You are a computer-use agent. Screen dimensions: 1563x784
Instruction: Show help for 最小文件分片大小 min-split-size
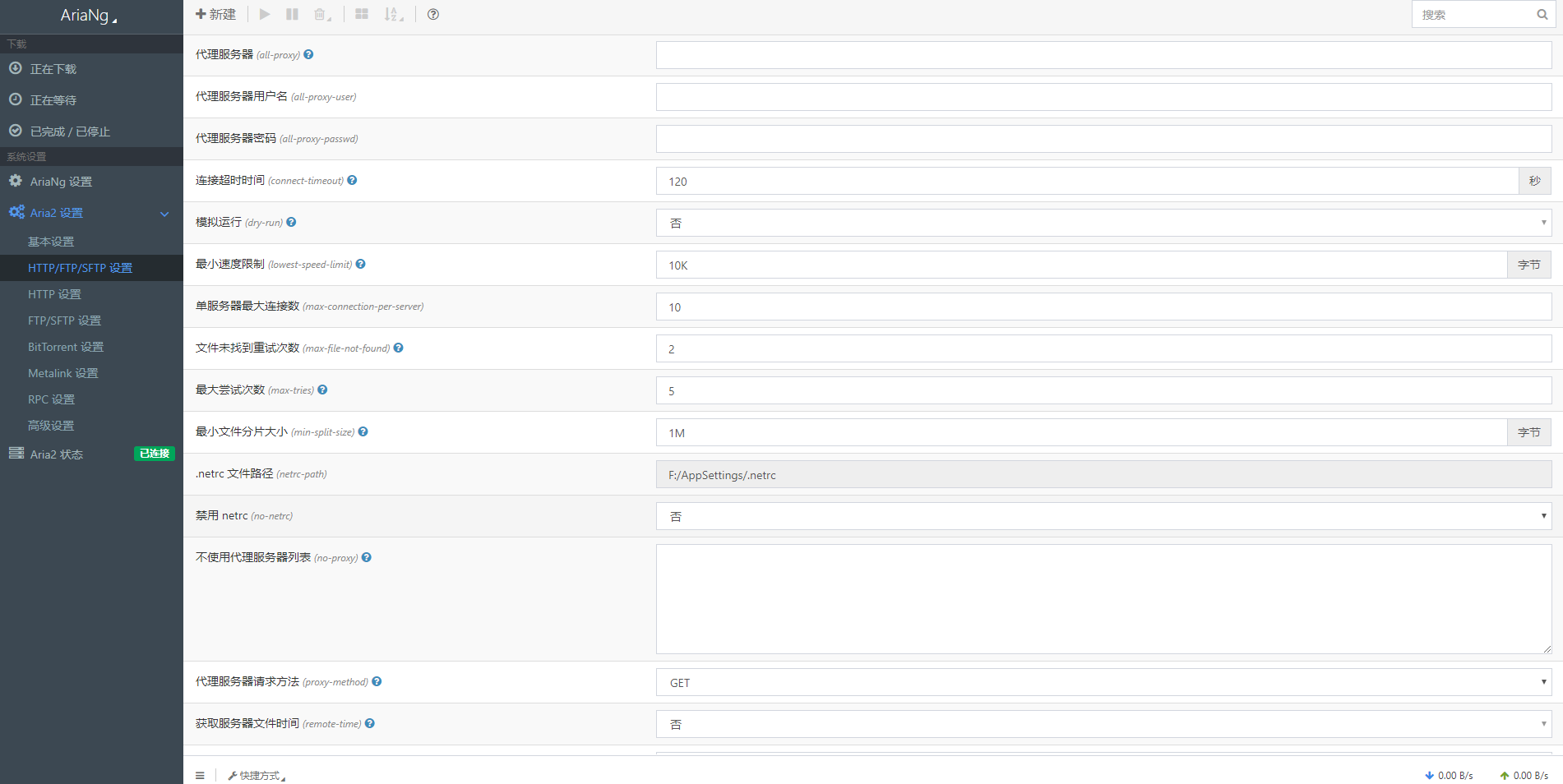tap(363, 431)
